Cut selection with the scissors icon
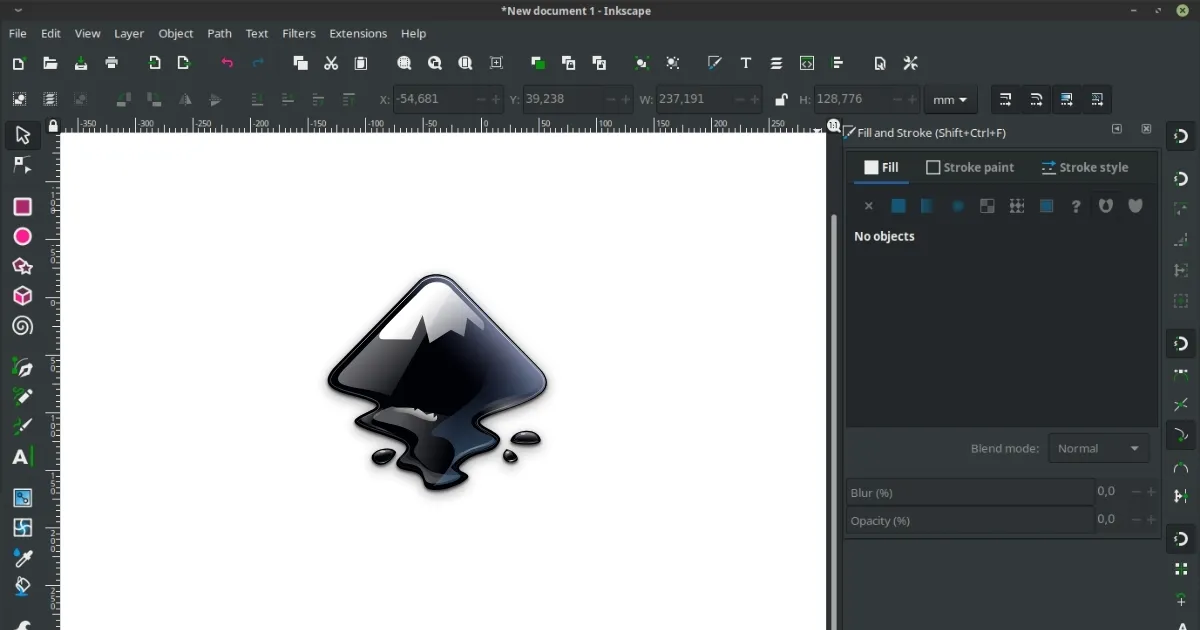Screen dimensions: 1200x630 331,63
